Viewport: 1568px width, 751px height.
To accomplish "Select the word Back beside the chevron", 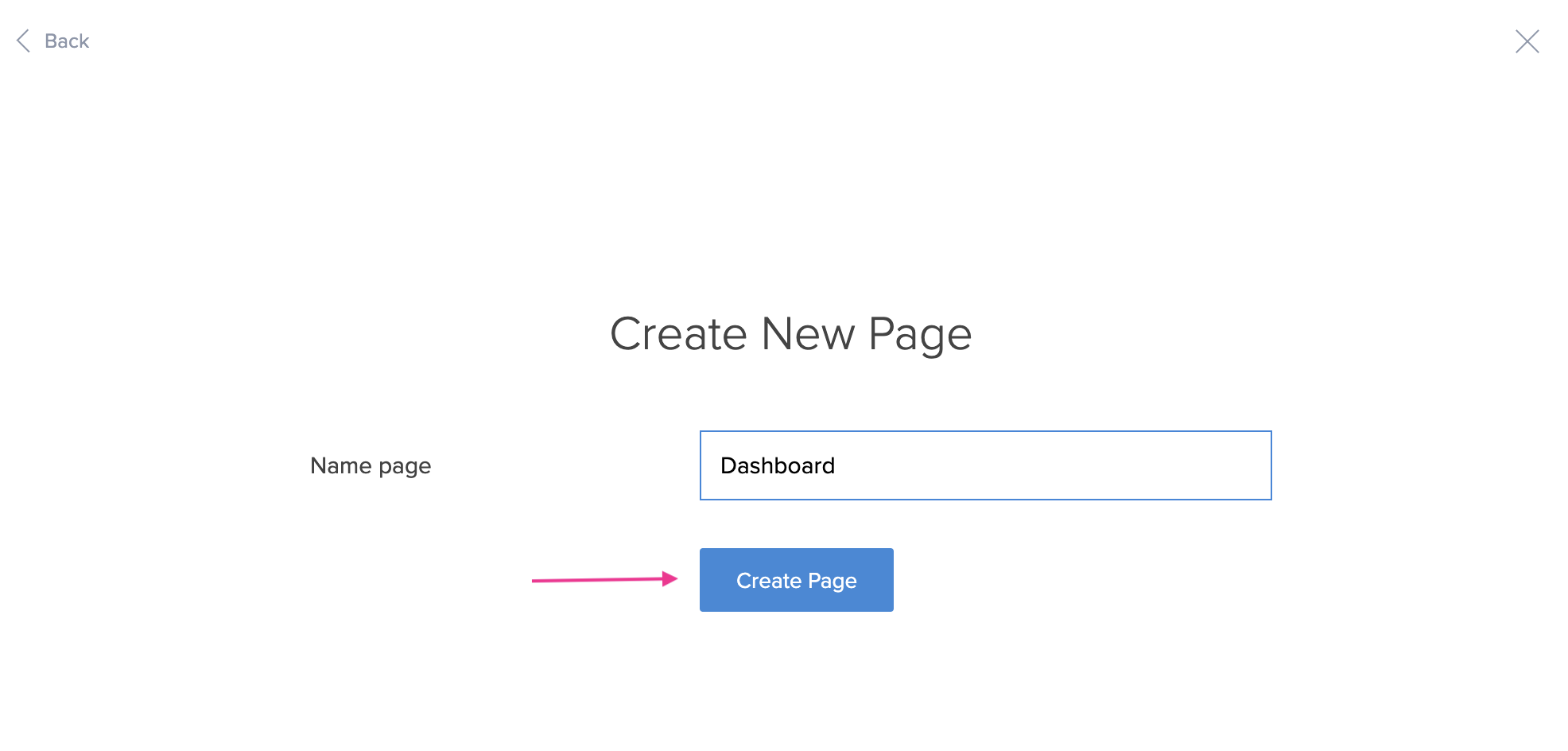I will point(67,41).
